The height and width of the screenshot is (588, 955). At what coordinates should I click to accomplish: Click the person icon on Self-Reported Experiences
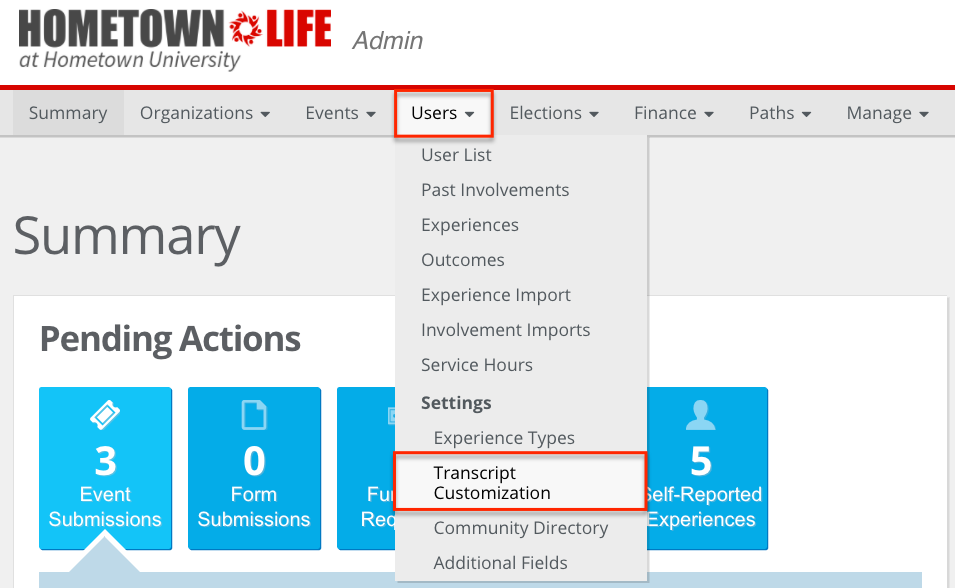pyautogui.click(x=700, y=415)
